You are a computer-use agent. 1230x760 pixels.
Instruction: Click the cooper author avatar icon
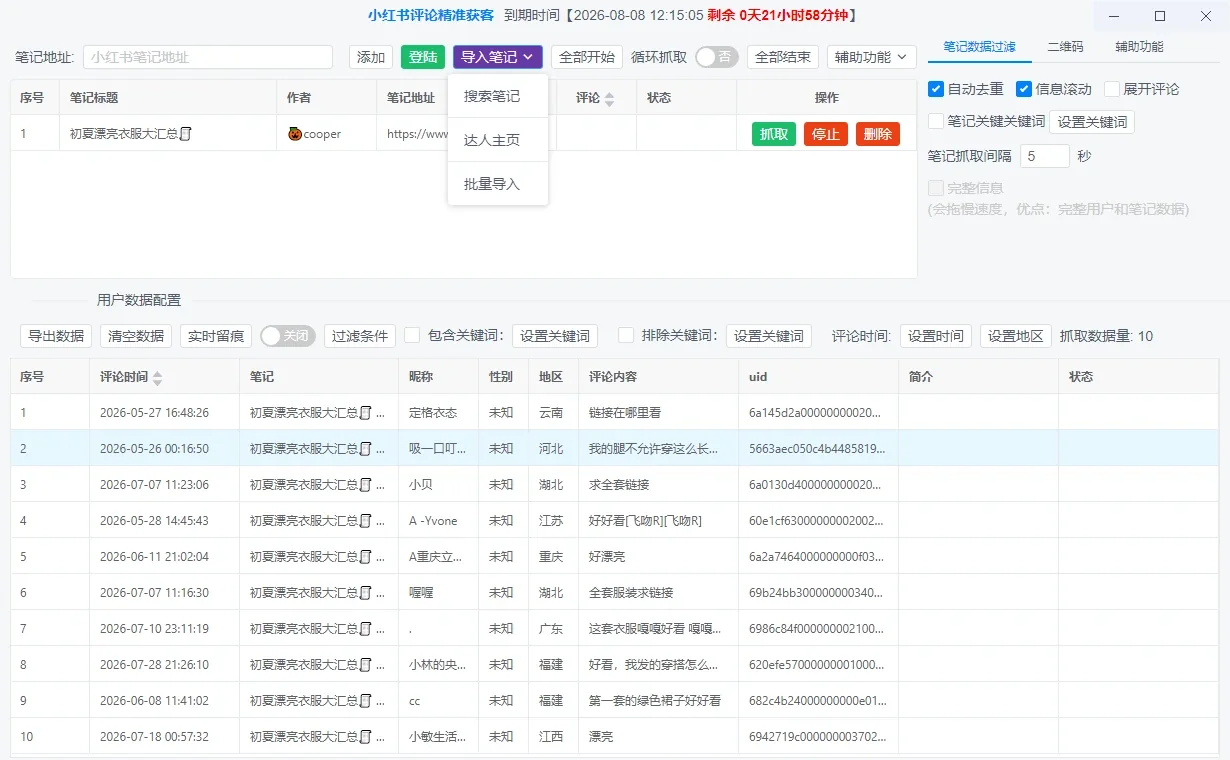point(295,133)
